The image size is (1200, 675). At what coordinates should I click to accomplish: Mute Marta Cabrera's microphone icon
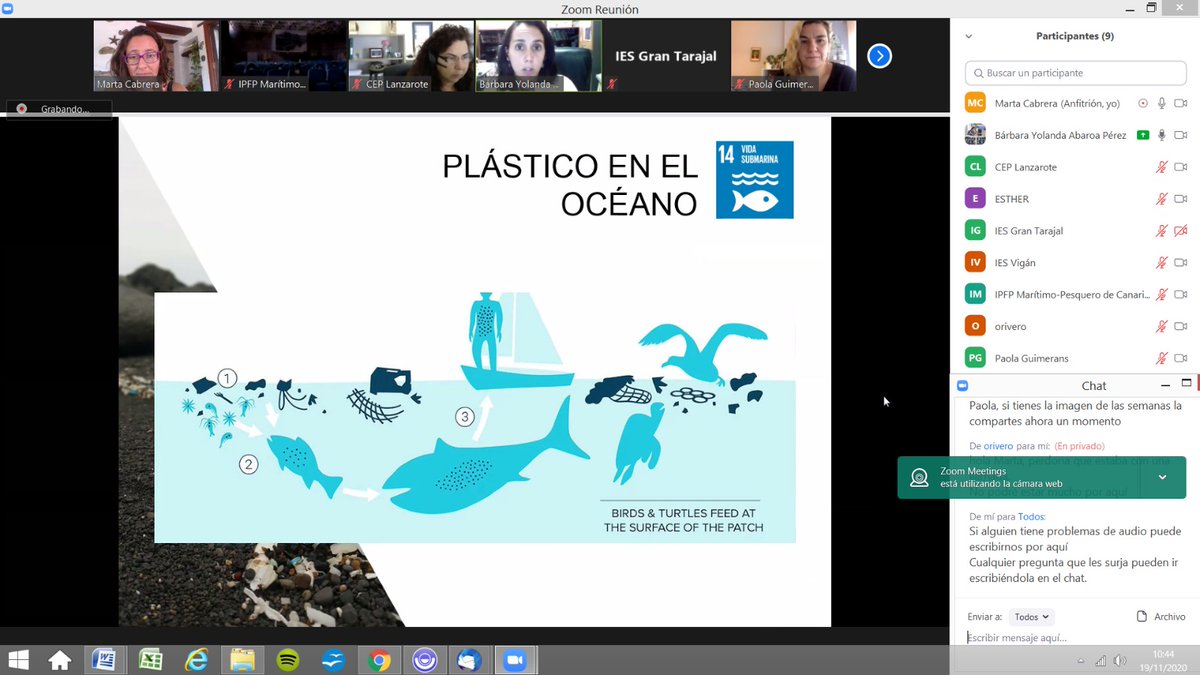(x=1161, y=103)
